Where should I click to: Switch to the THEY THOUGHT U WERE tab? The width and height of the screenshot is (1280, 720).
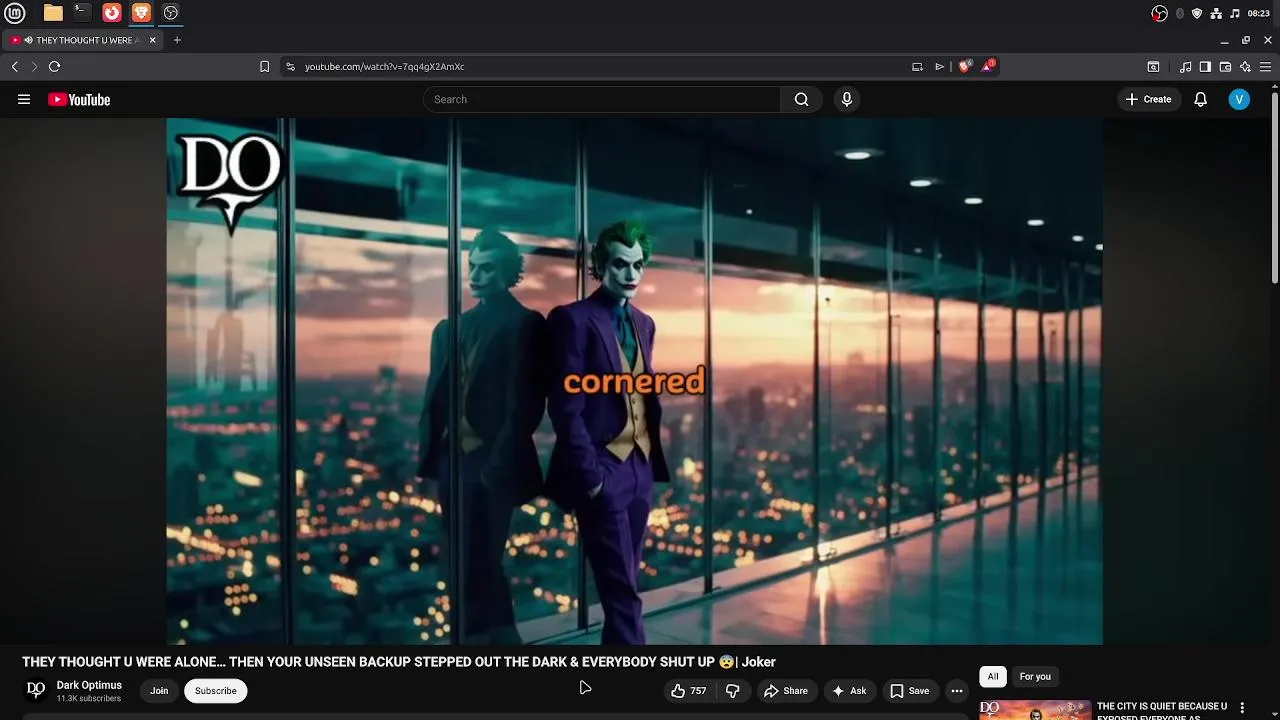tap(84, 40)
